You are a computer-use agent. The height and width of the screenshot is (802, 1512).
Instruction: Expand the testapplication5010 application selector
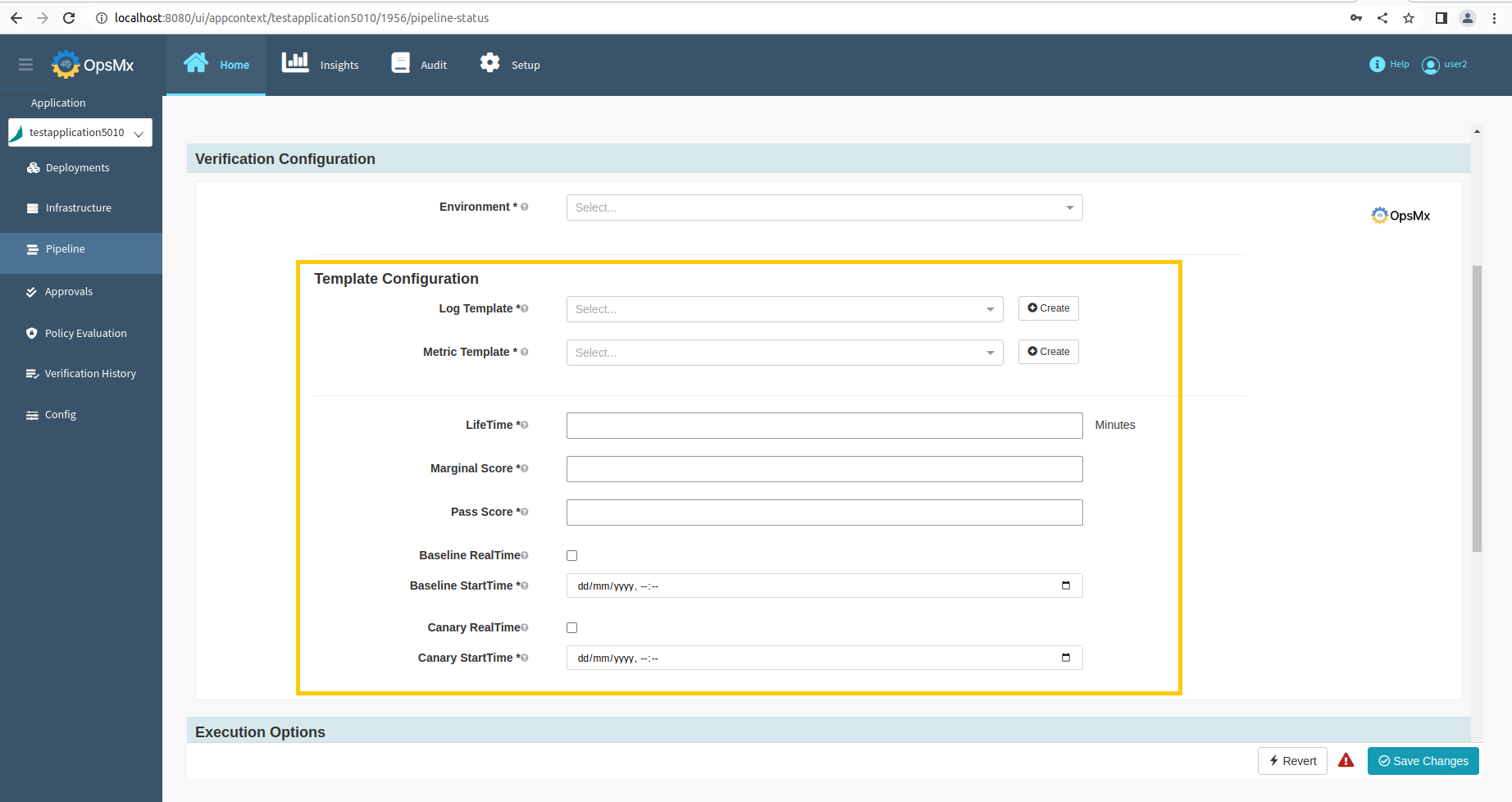80,133
